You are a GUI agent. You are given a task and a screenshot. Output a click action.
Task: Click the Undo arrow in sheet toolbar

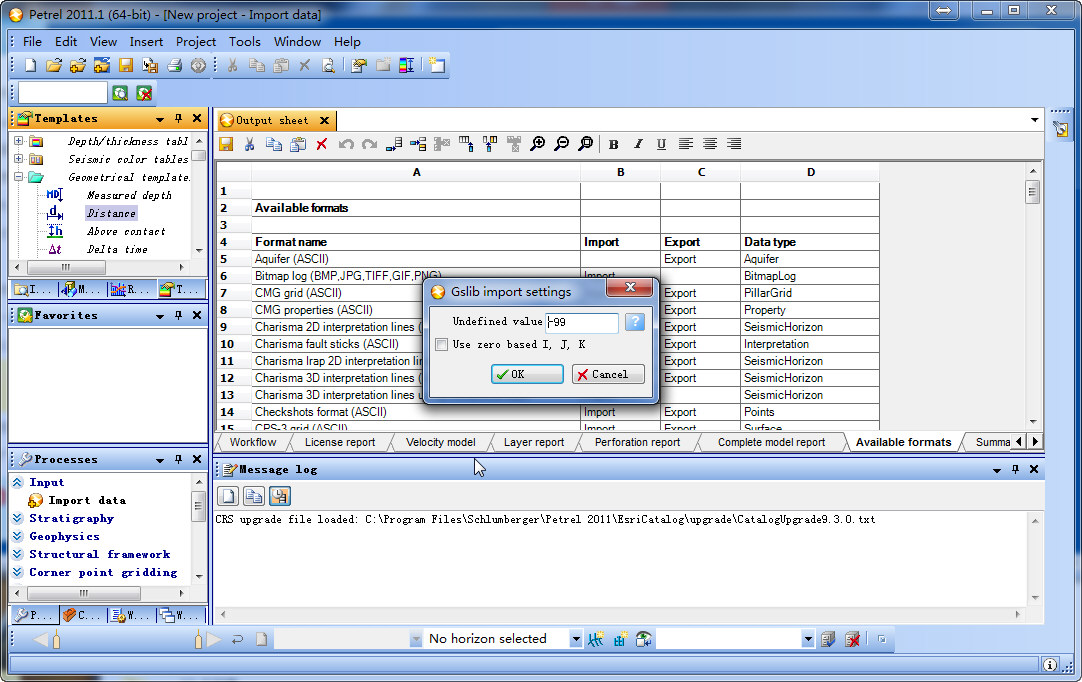pos(346,144)
